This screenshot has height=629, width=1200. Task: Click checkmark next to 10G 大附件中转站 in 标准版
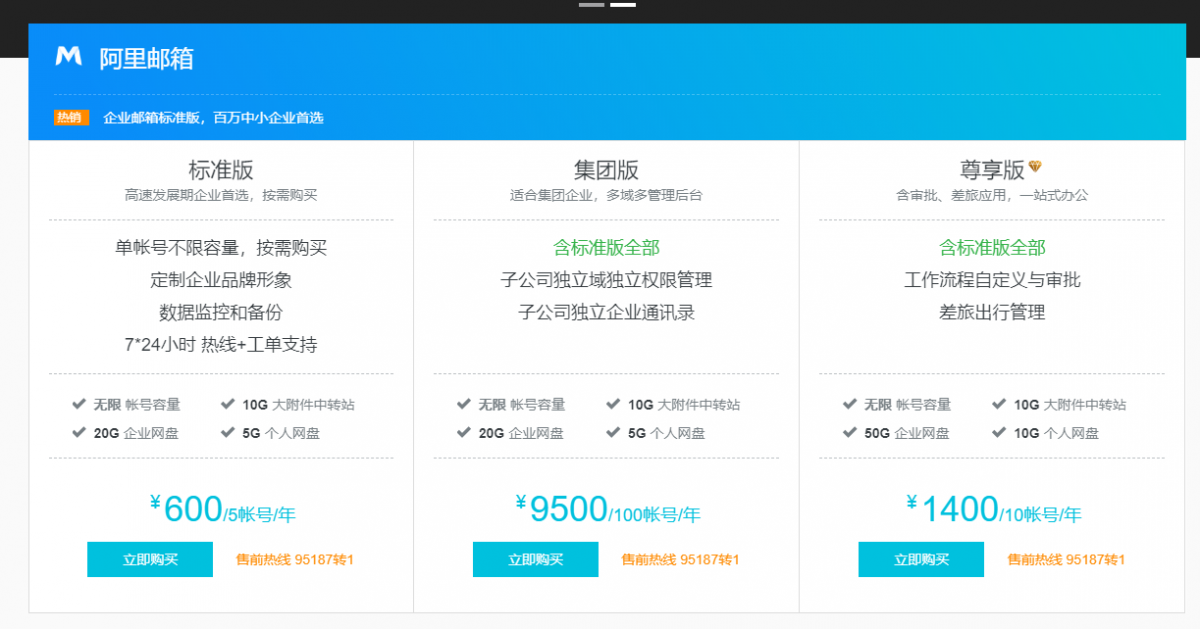click(228, 404)
